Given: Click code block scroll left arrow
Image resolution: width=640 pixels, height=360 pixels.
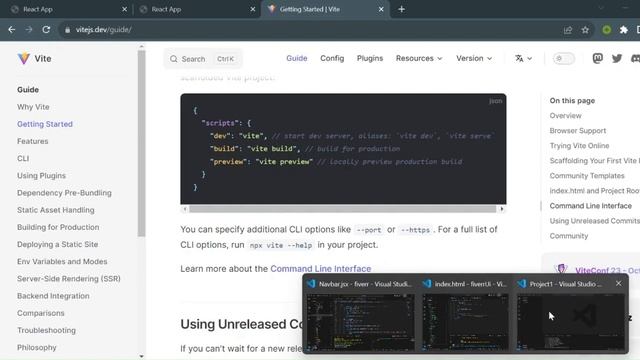Looking at the screenshot, I should coord(184,209).
